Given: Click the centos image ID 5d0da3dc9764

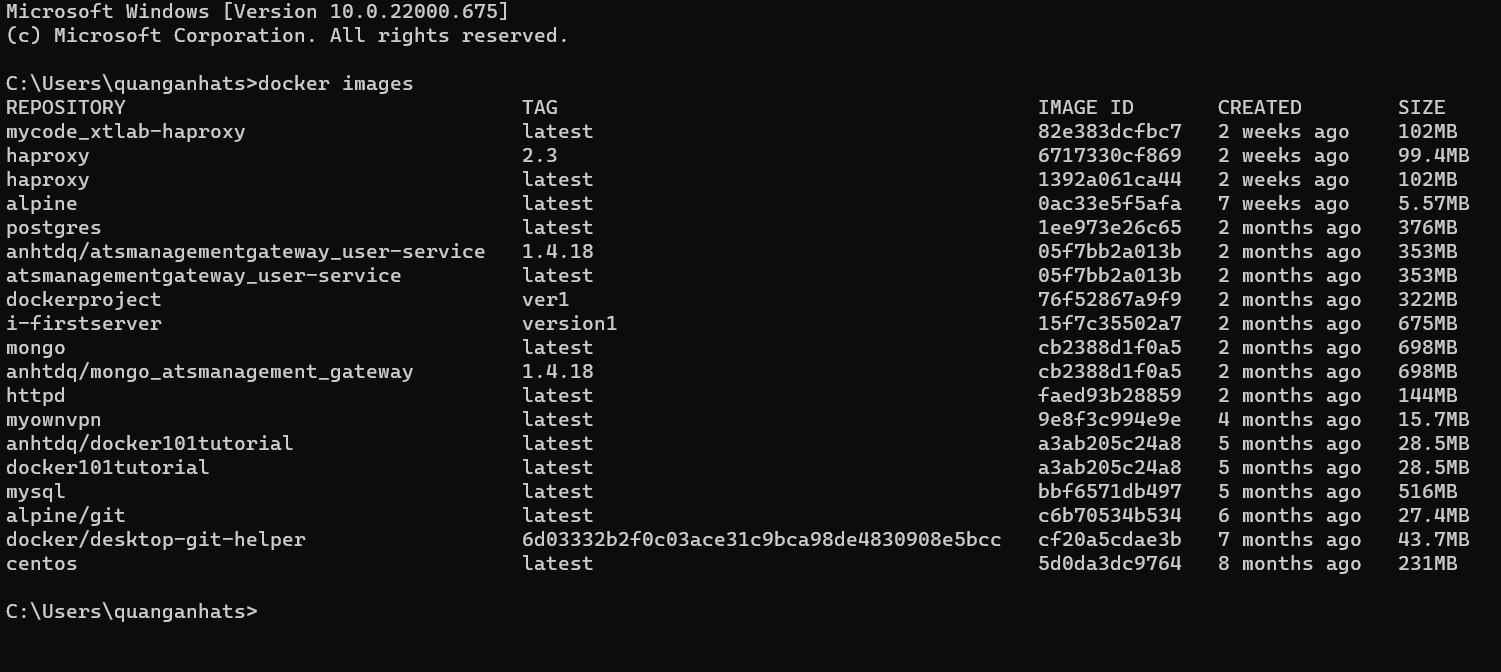Looking at the screenshot, I should point(1109,564).
